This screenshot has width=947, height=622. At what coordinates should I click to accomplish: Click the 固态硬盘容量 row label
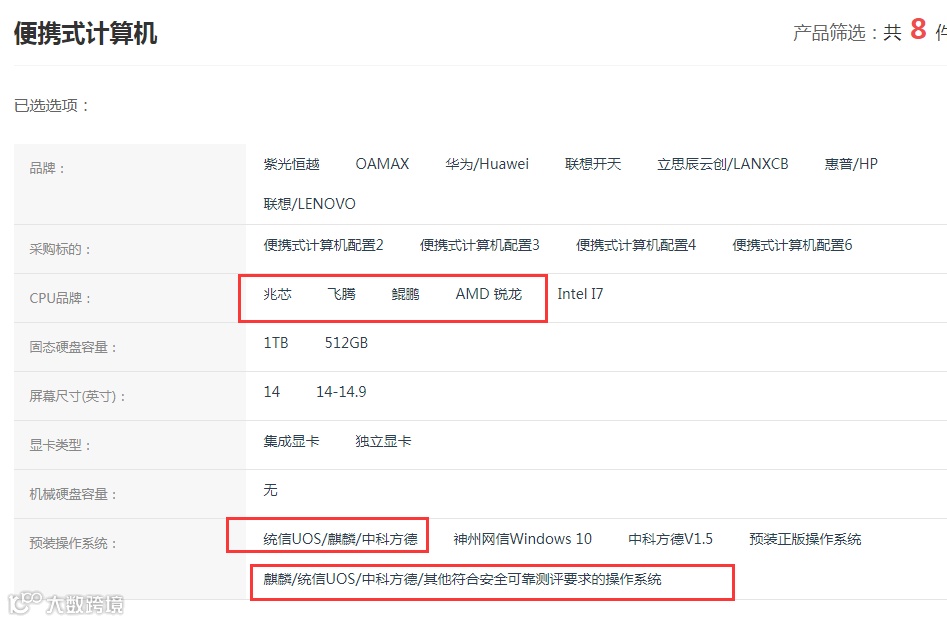click(x=72, y=347)
